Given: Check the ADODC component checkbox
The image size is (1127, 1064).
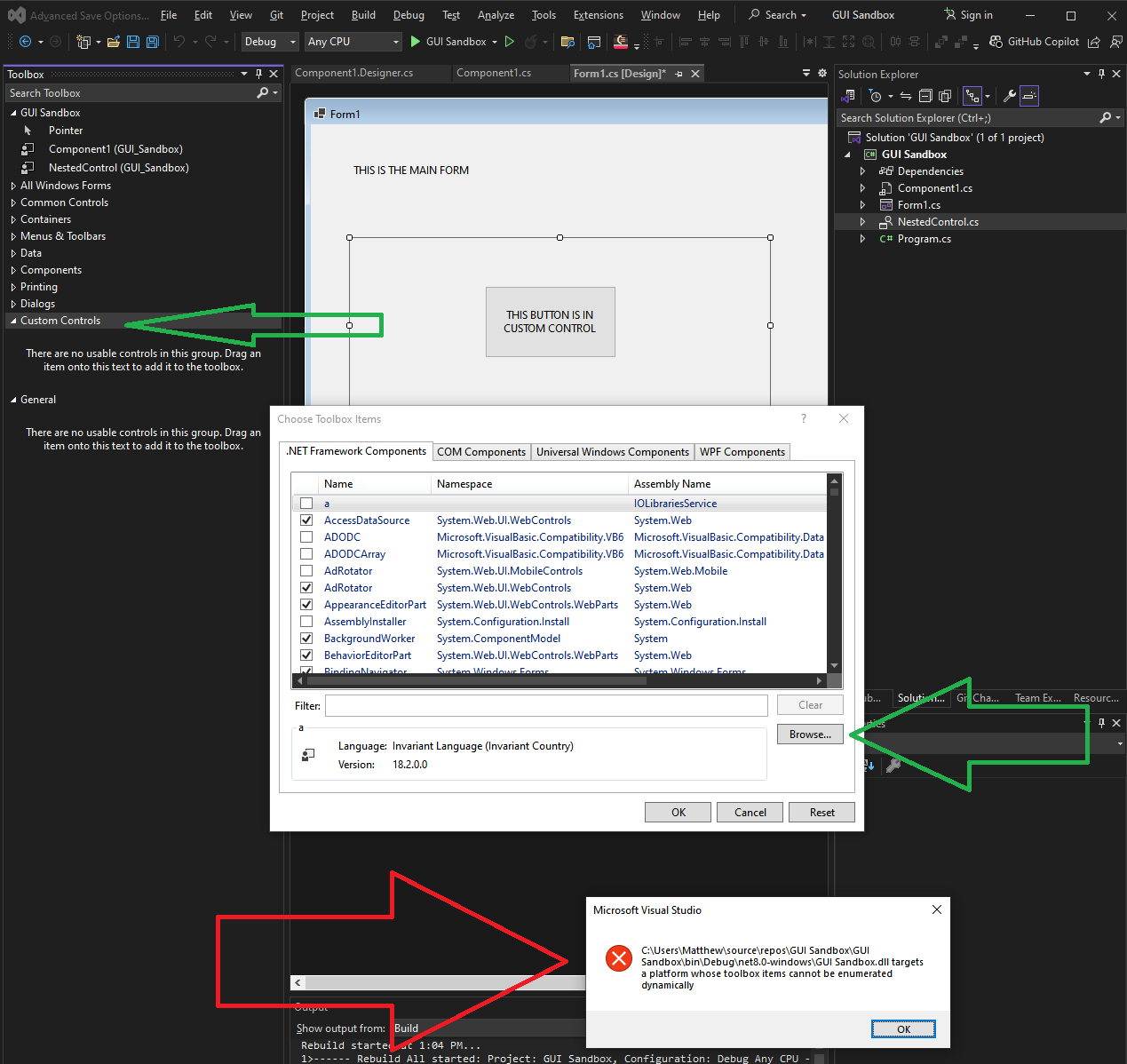Looking at the screenshot, I should click(x=306, y=536).
